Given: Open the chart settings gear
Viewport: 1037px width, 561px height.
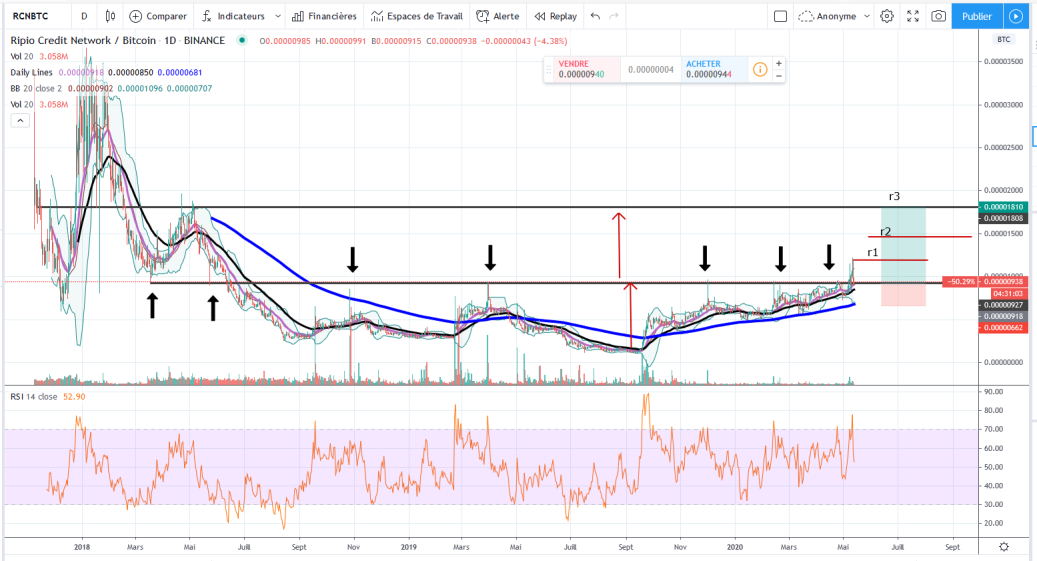Looking at the screenshot, I should pos(887,16).
